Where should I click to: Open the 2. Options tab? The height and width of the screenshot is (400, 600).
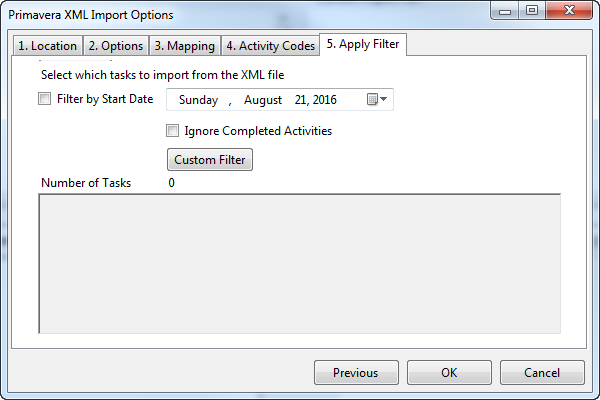point(116,46)
